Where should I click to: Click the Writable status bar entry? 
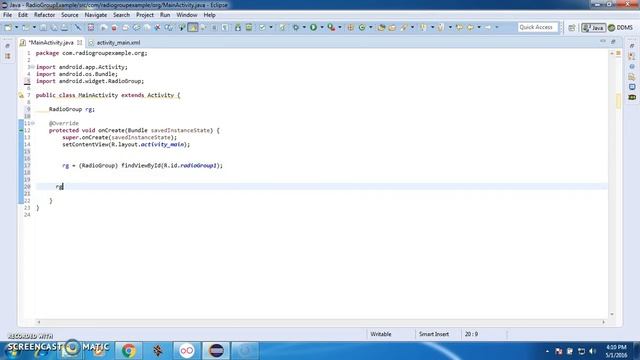coord(381,334)
